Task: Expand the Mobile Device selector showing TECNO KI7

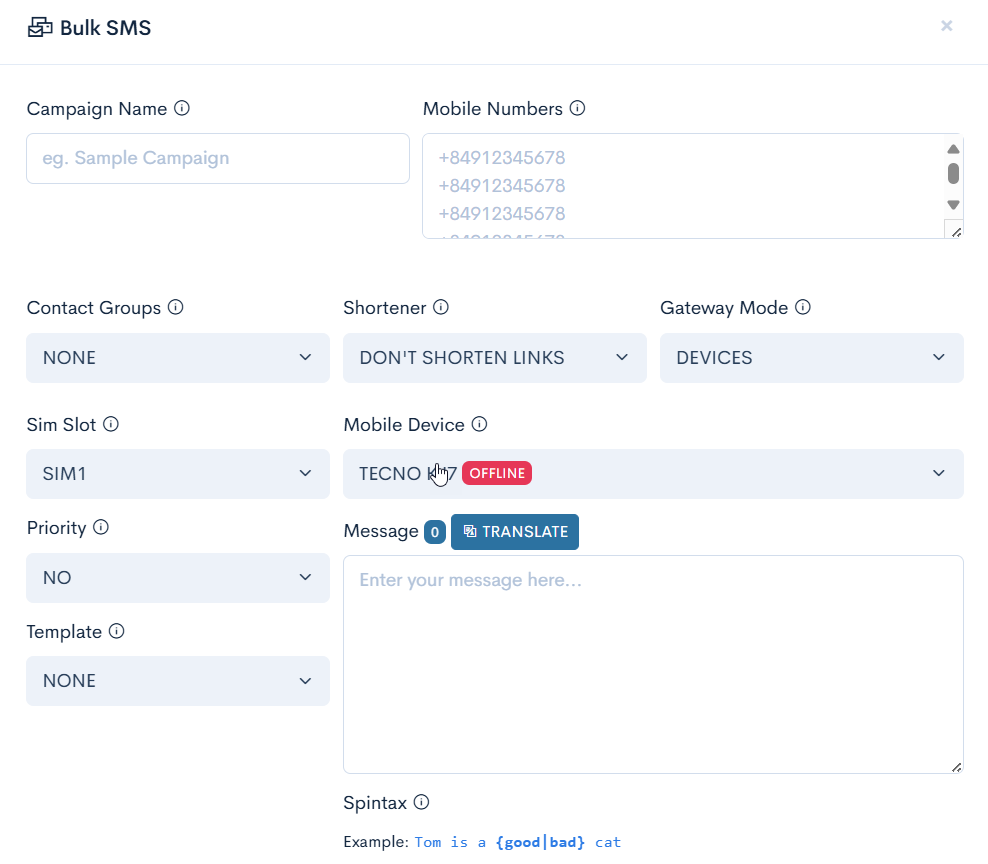Action: [653, 474]
